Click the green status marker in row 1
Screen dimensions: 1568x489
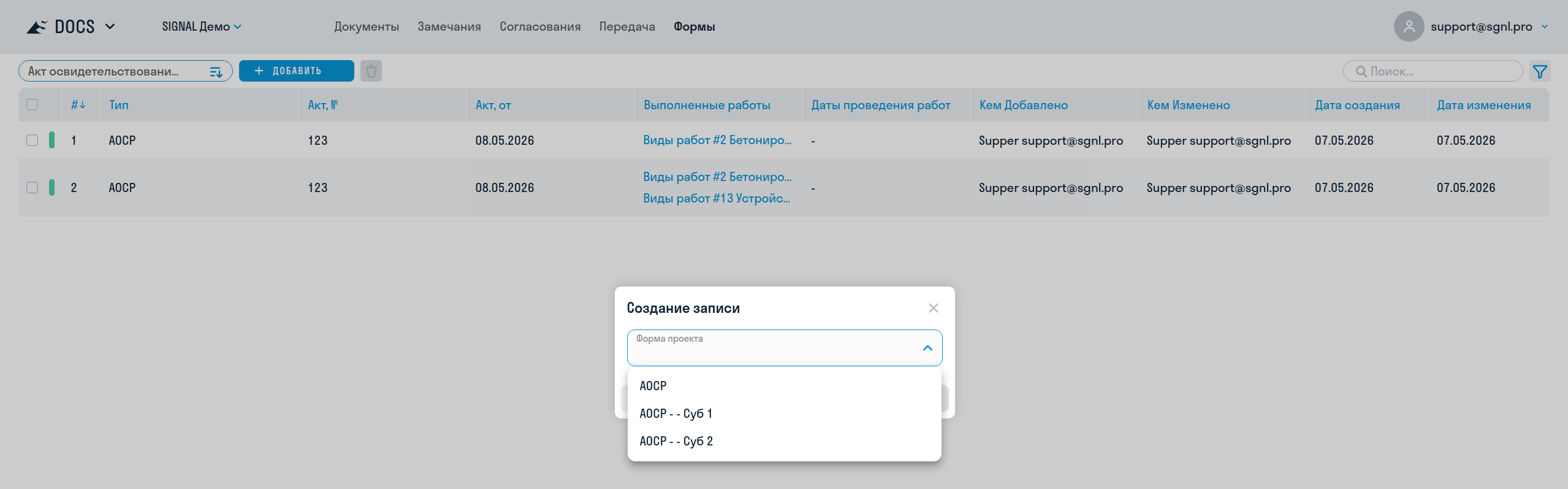pyautogui.click(x=52, y=141)
